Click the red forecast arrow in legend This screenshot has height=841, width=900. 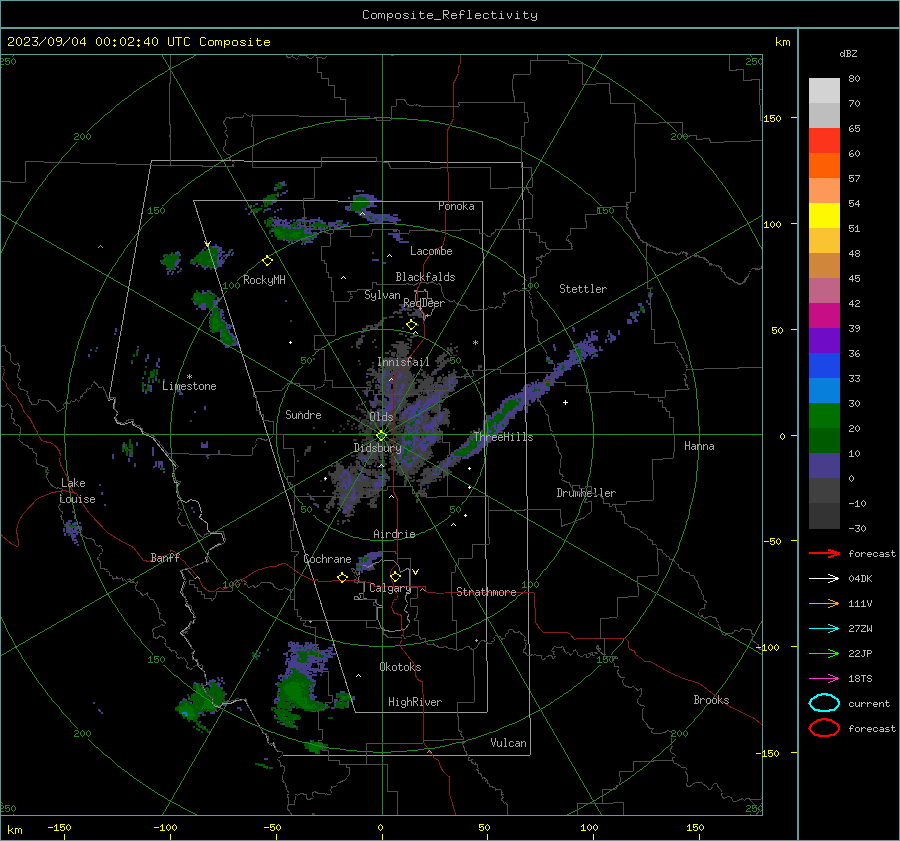824,553
